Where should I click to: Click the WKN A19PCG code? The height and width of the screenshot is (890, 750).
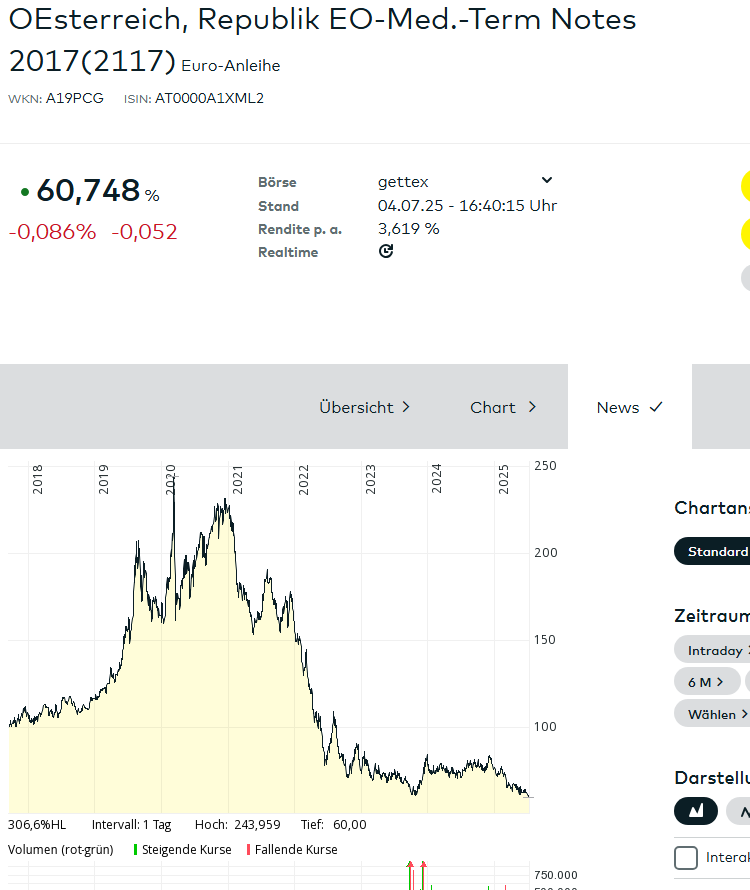pos(74,98)
